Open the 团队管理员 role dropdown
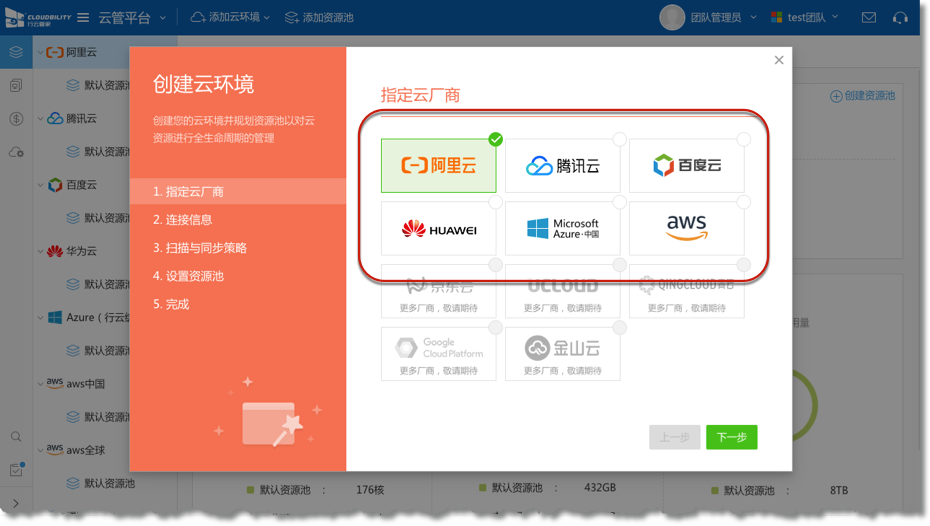This screenshot has width=930, height=526. pyautogui.click(x=723, y=18)
